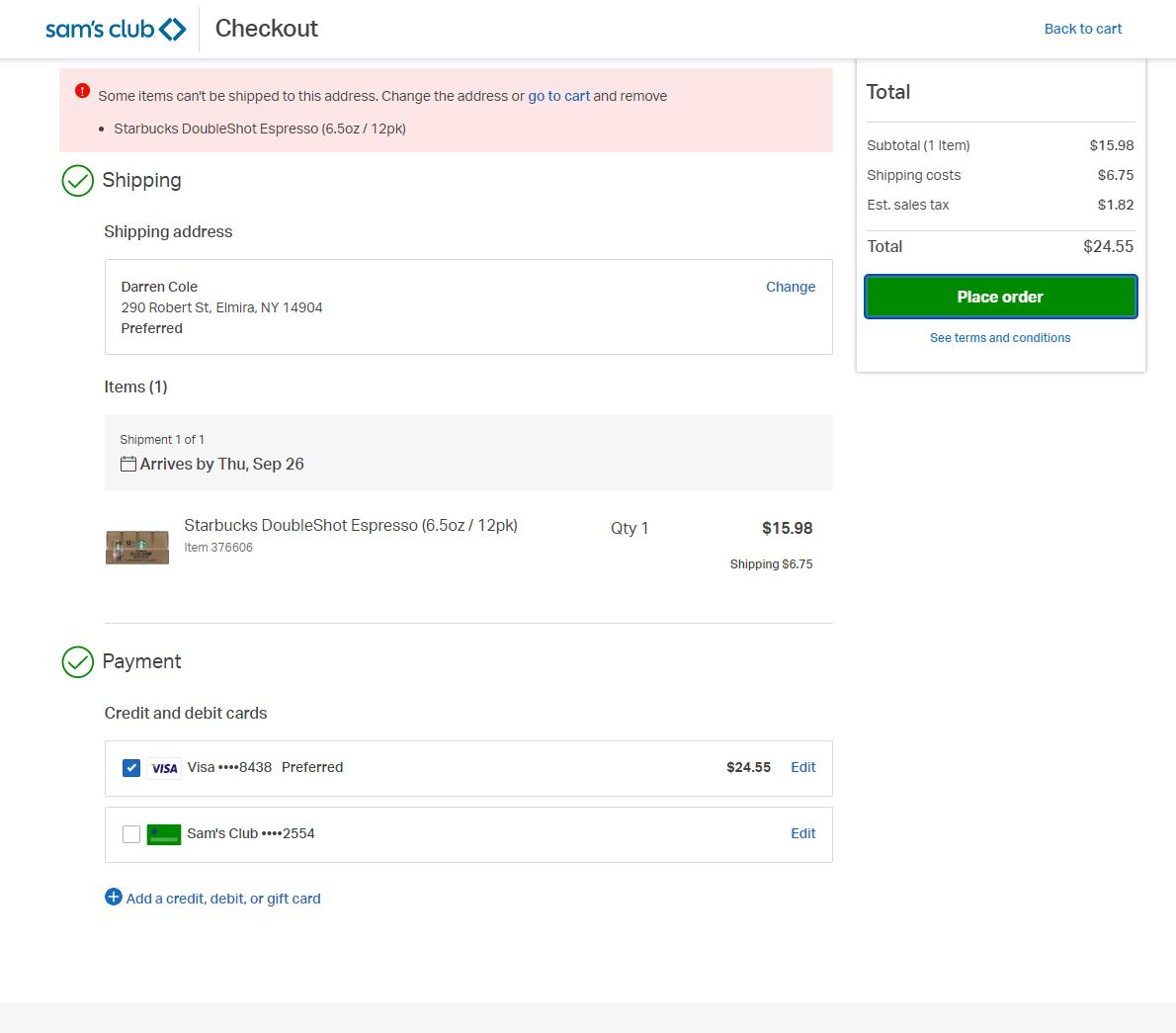Click the Payment green checkmark icon
The image size is (1176, 1033).
pyautogui.click(x=78, y=662)
